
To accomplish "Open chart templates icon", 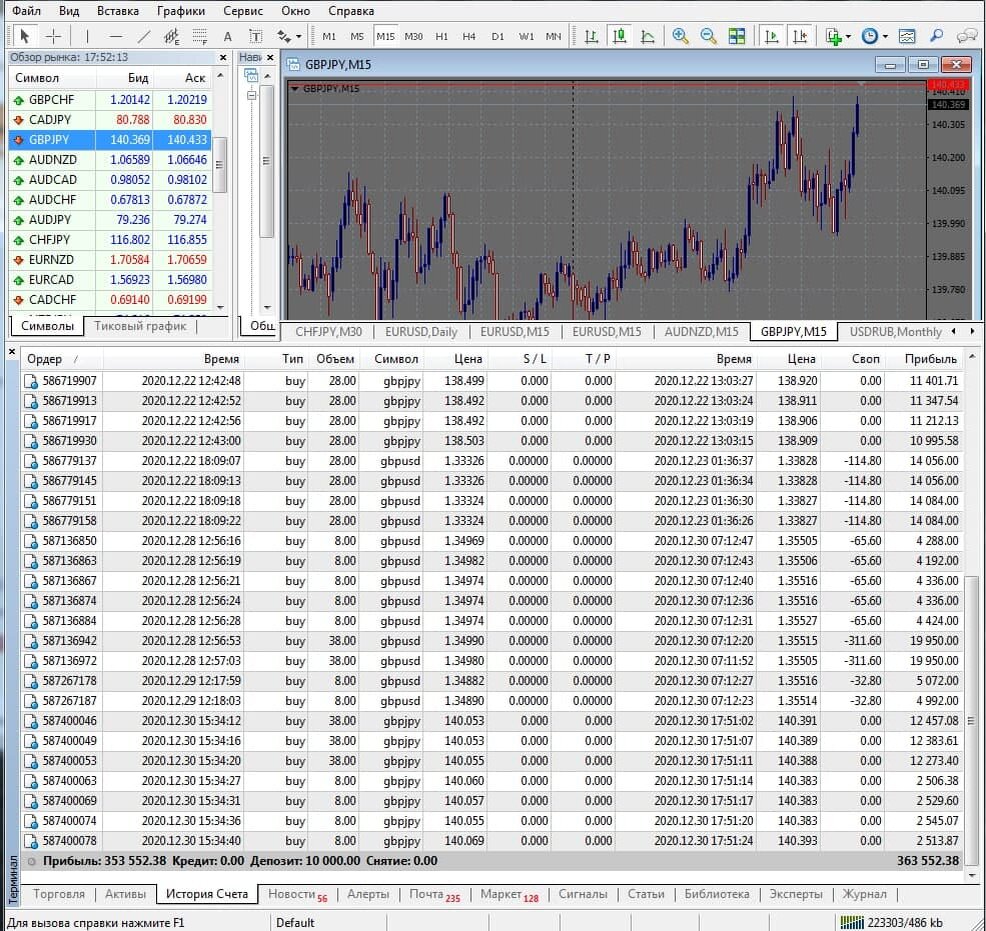I will pos(907,36).
